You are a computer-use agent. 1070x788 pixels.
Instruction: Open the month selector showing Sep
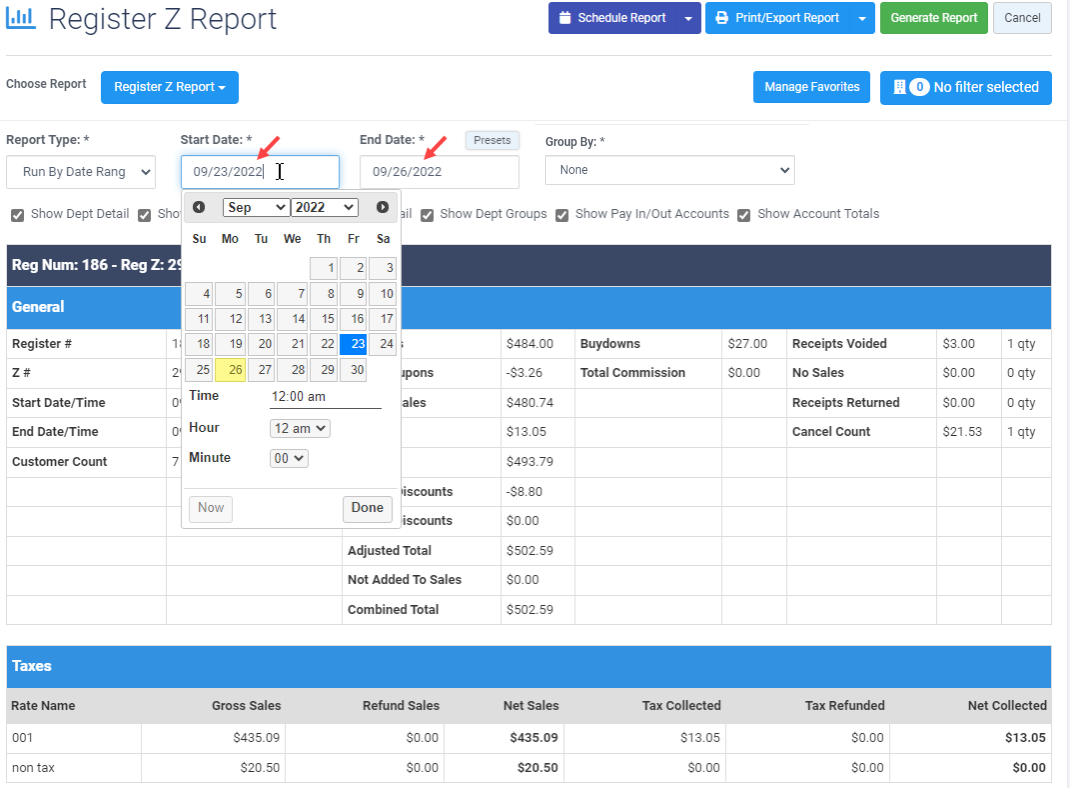click(255, 207)
